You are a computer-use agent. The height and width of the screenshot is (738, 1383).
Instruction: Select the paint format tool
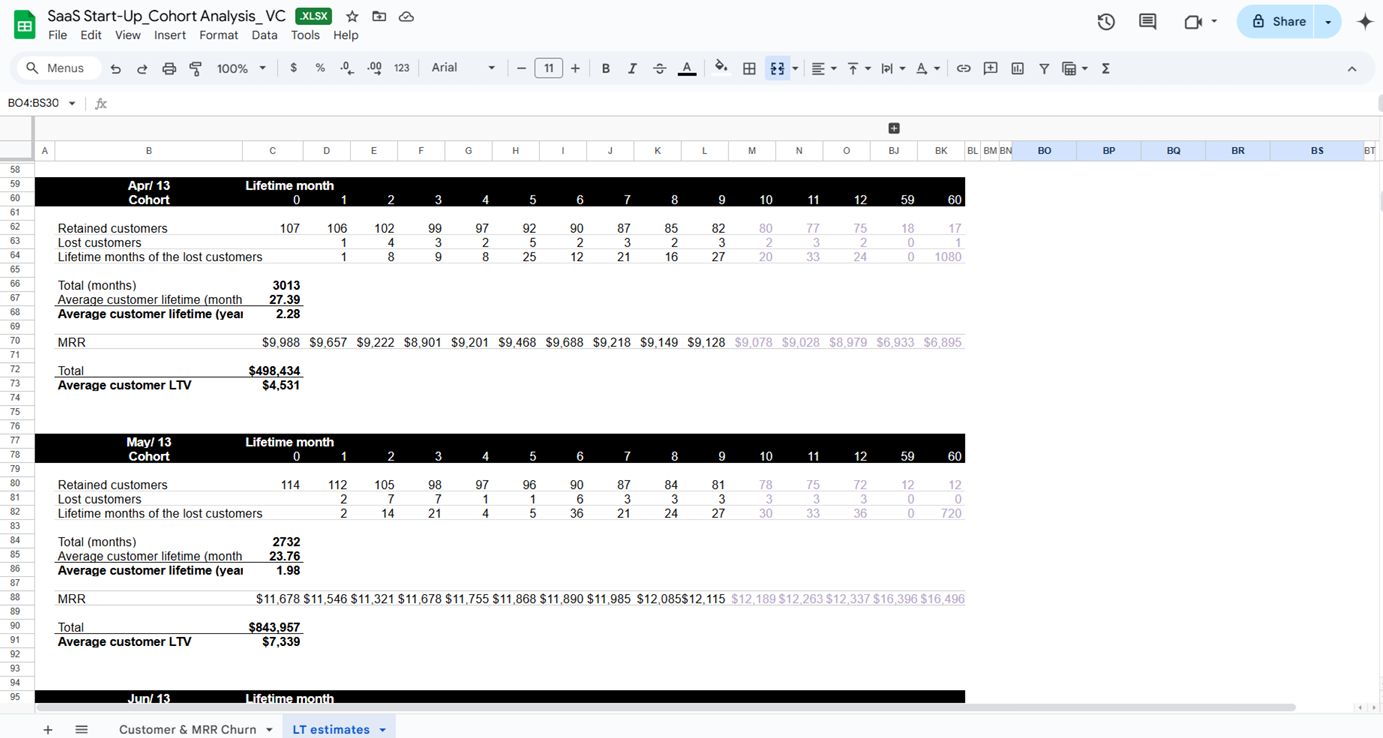195,68
